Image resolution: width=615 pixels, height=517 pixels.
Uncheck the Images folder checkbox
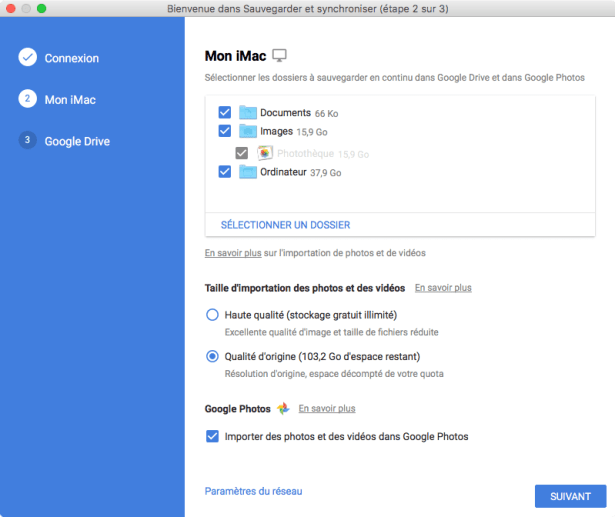tap(225, 131)
